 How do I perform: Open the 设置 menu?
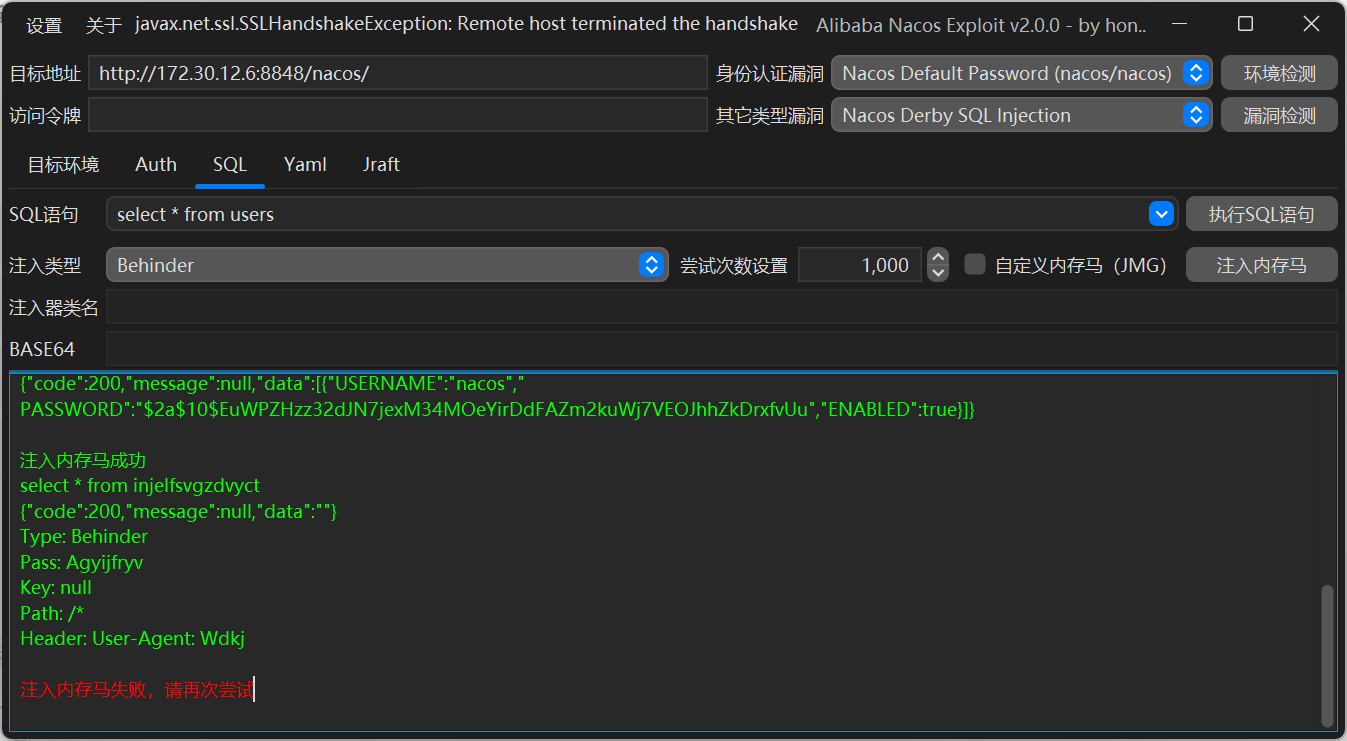point(44,25)
